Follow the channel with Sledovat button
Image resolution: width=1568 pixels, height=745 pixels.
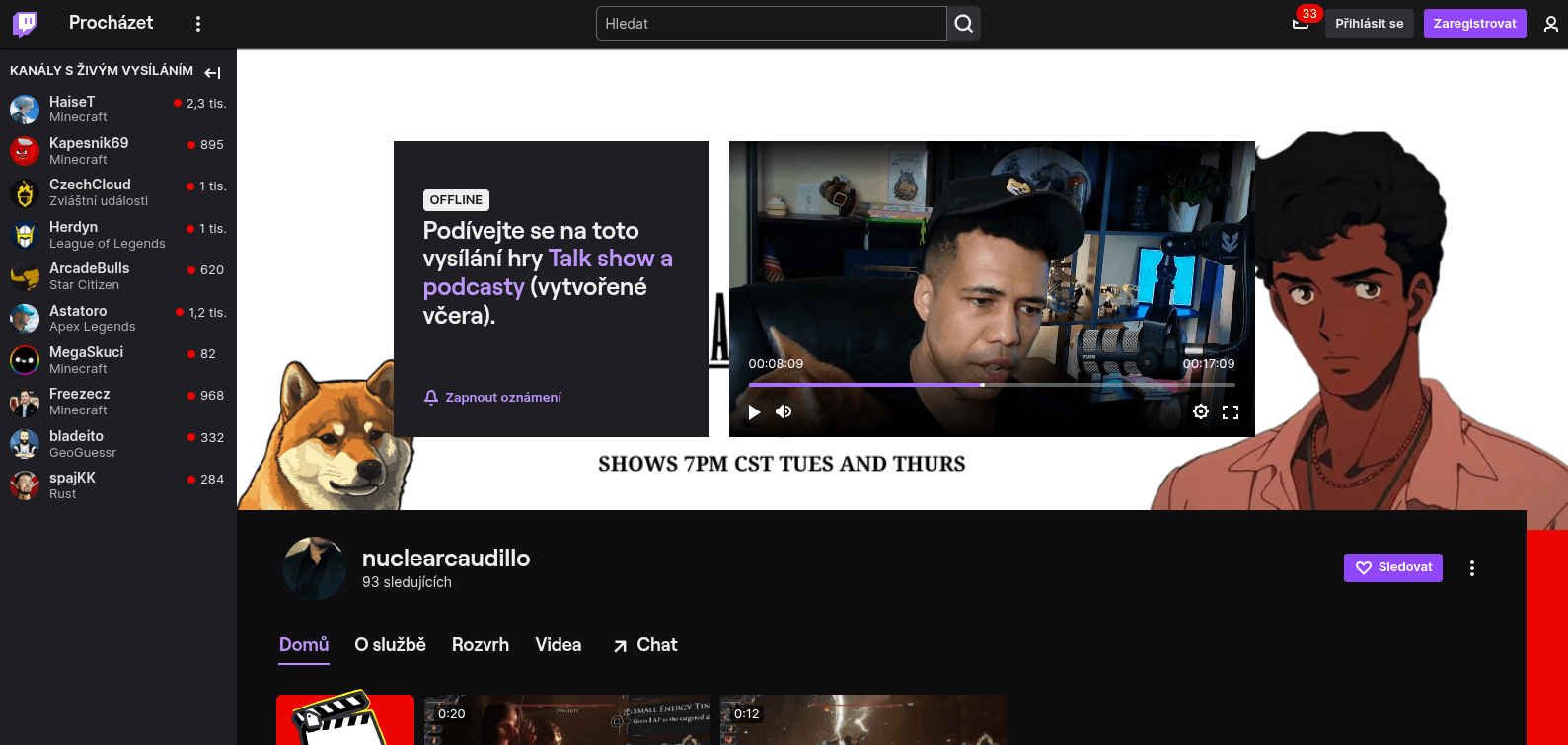pyautogui.click(x=1392, y=568)
